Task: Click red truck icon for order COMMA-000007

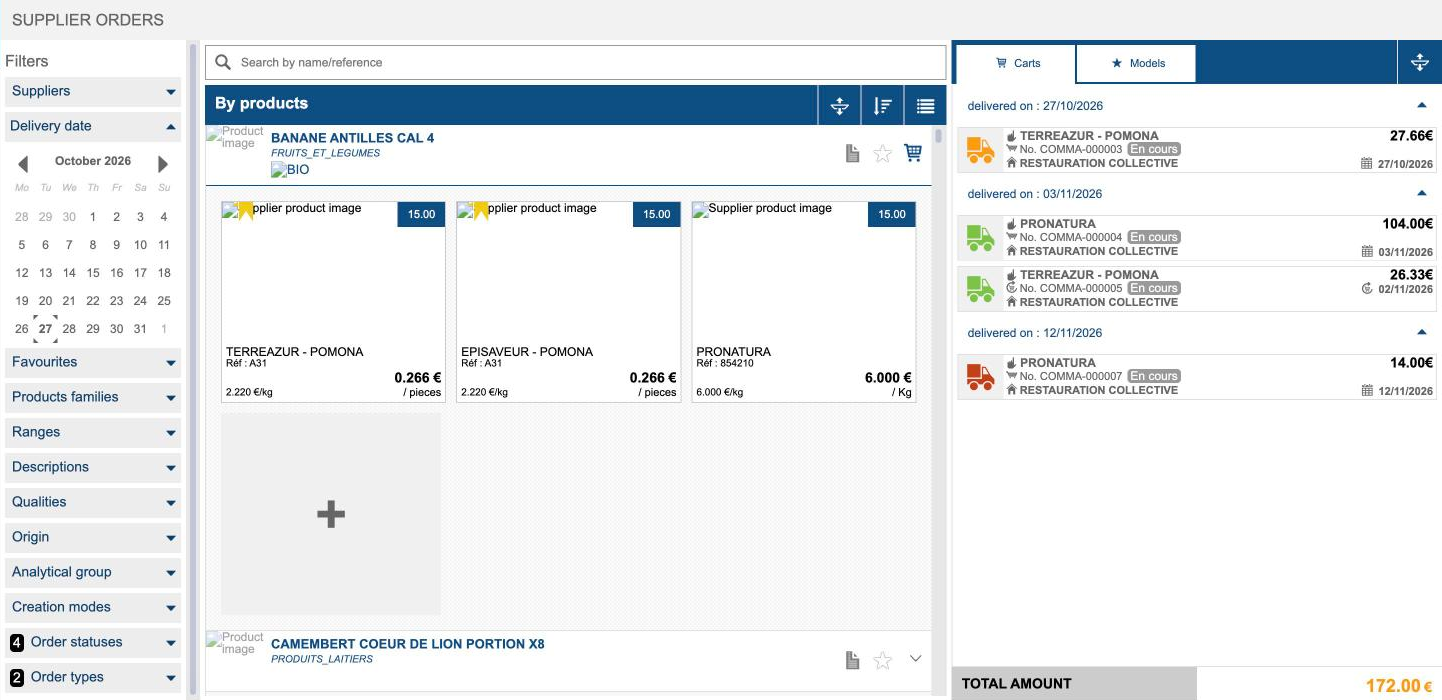Action: 980,377
